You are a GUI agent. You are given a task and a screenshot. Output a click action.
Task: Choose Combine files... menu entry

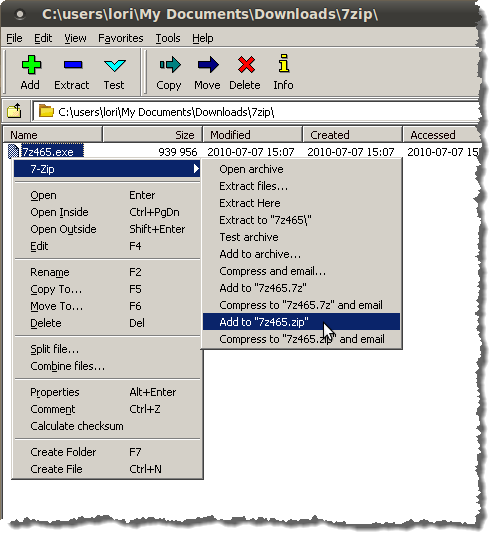click(x=107, y=366)
